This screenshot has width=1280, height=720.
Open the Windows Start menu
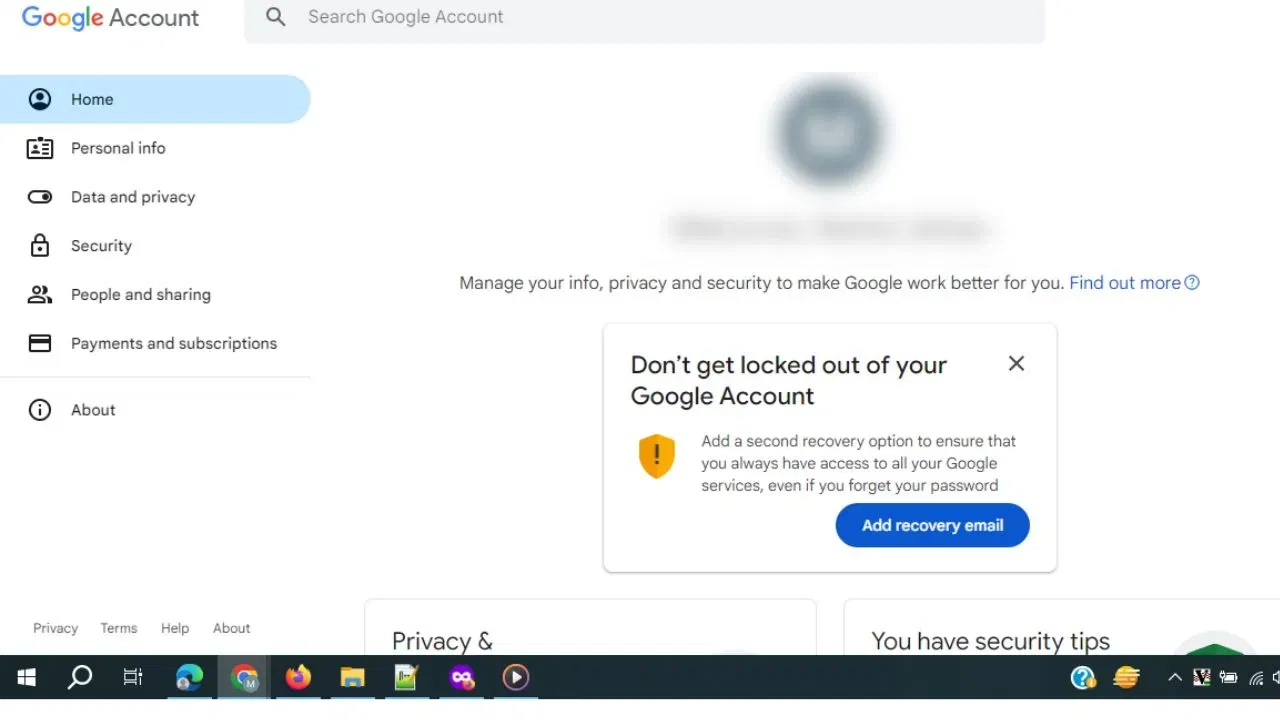coord(27,677)
